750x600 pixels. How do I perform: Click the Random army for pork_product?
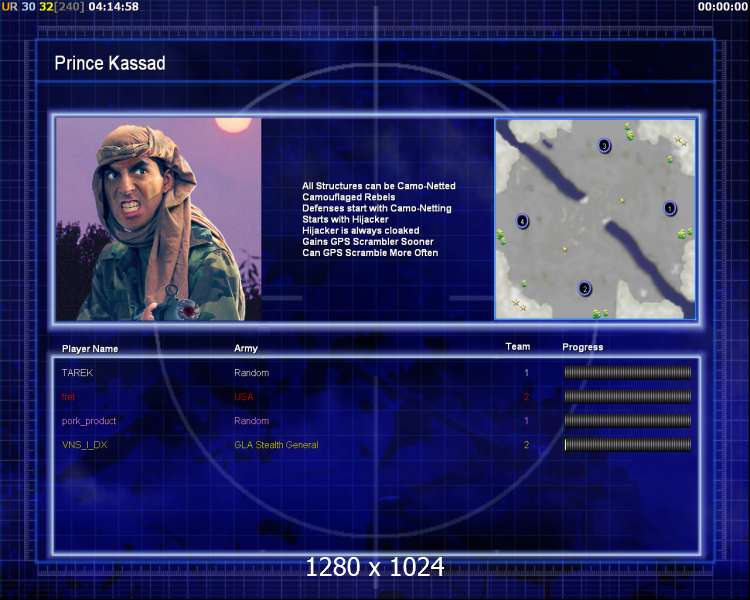[252, 421]
